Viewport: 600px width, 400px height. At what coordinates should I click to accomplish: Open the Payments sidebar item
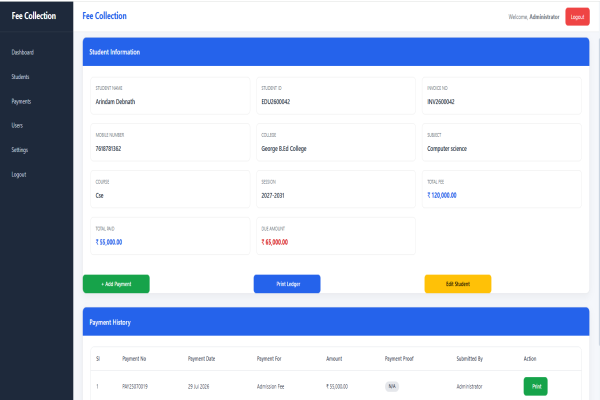[21, 101]
